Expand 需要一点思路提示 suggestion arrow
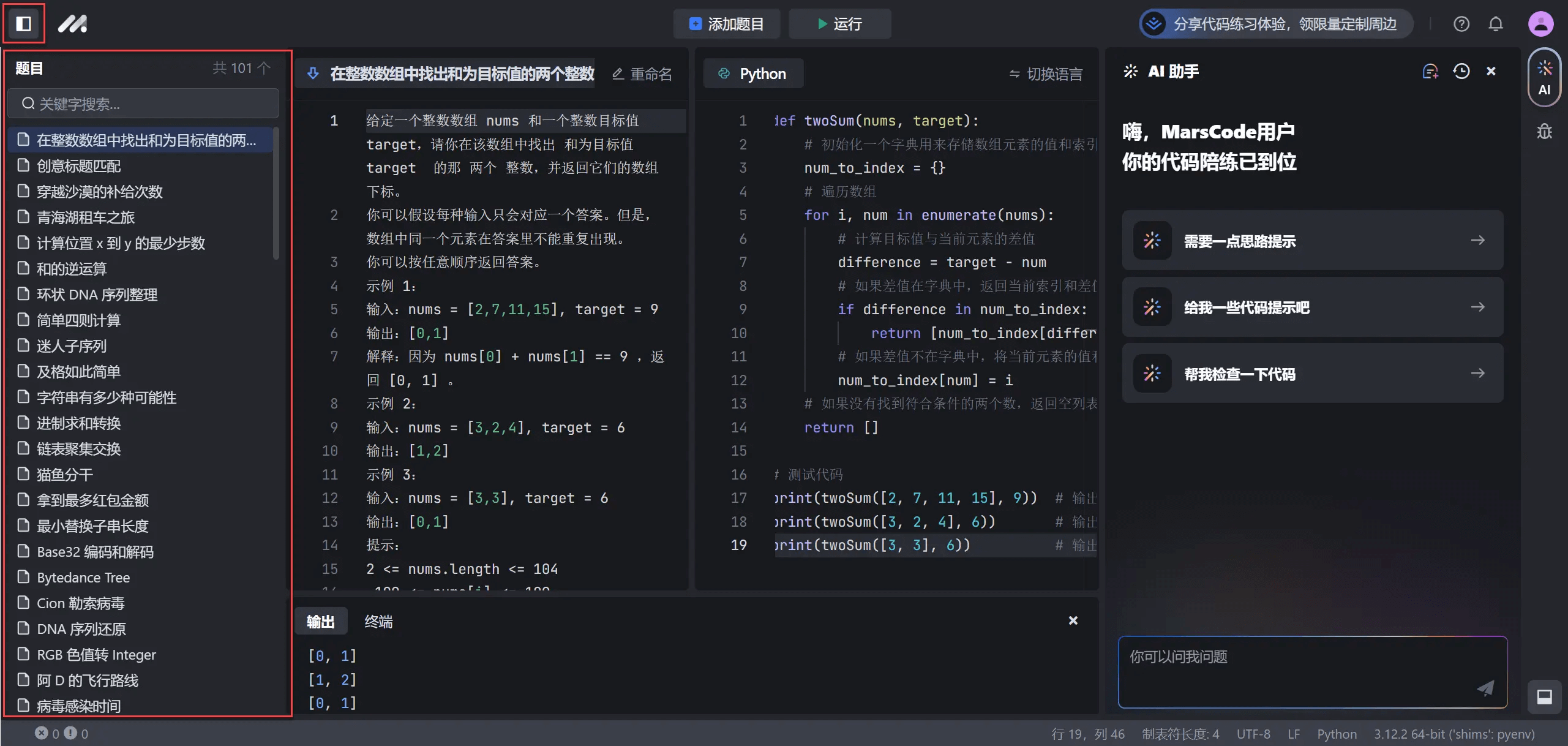Image resolution: width=1568 pixels, height=746 pixels. tap(1477, 240)
